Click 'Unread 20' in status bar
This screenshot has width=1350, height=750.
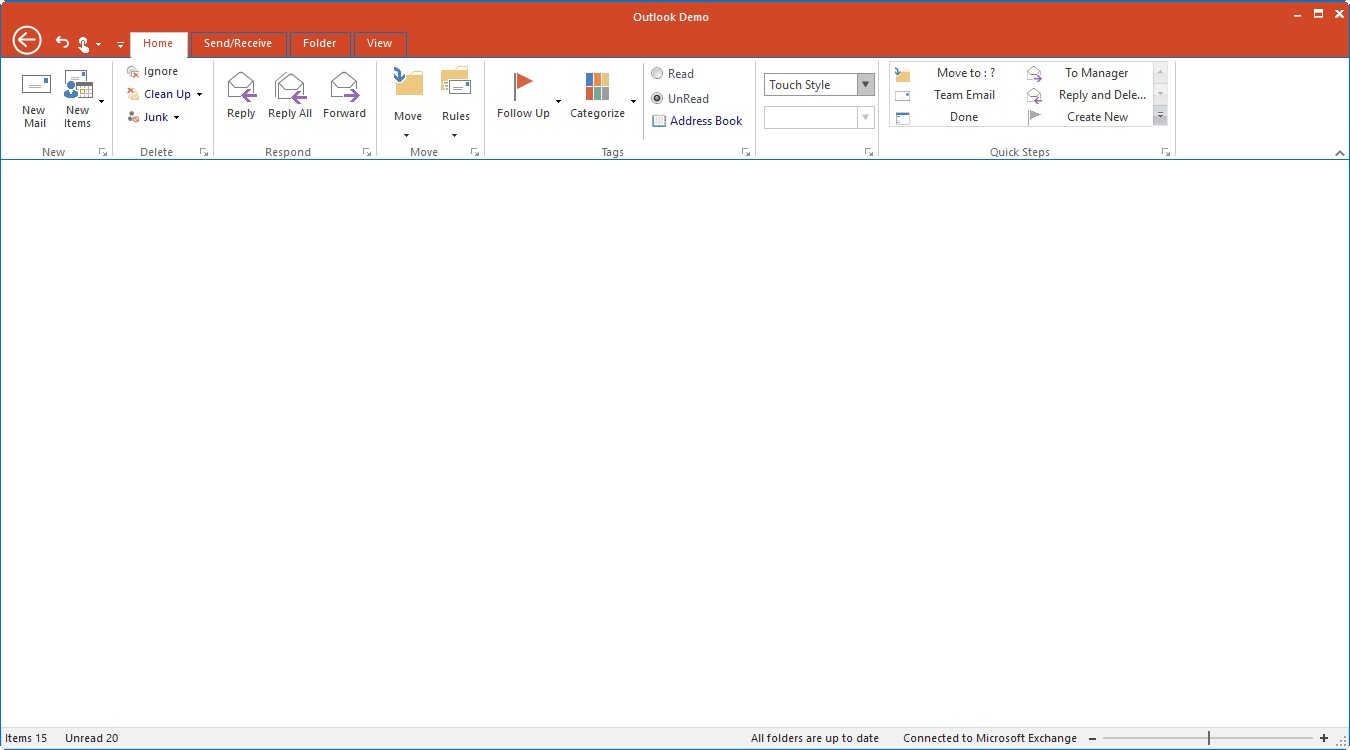[91, 738]
